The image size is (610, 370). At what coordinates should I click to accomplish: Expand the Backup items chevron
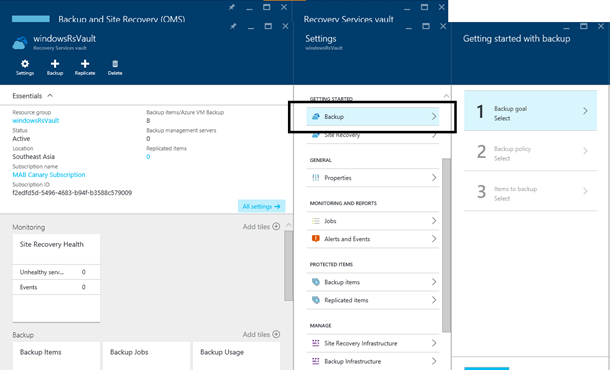click(x=434, y=282)
